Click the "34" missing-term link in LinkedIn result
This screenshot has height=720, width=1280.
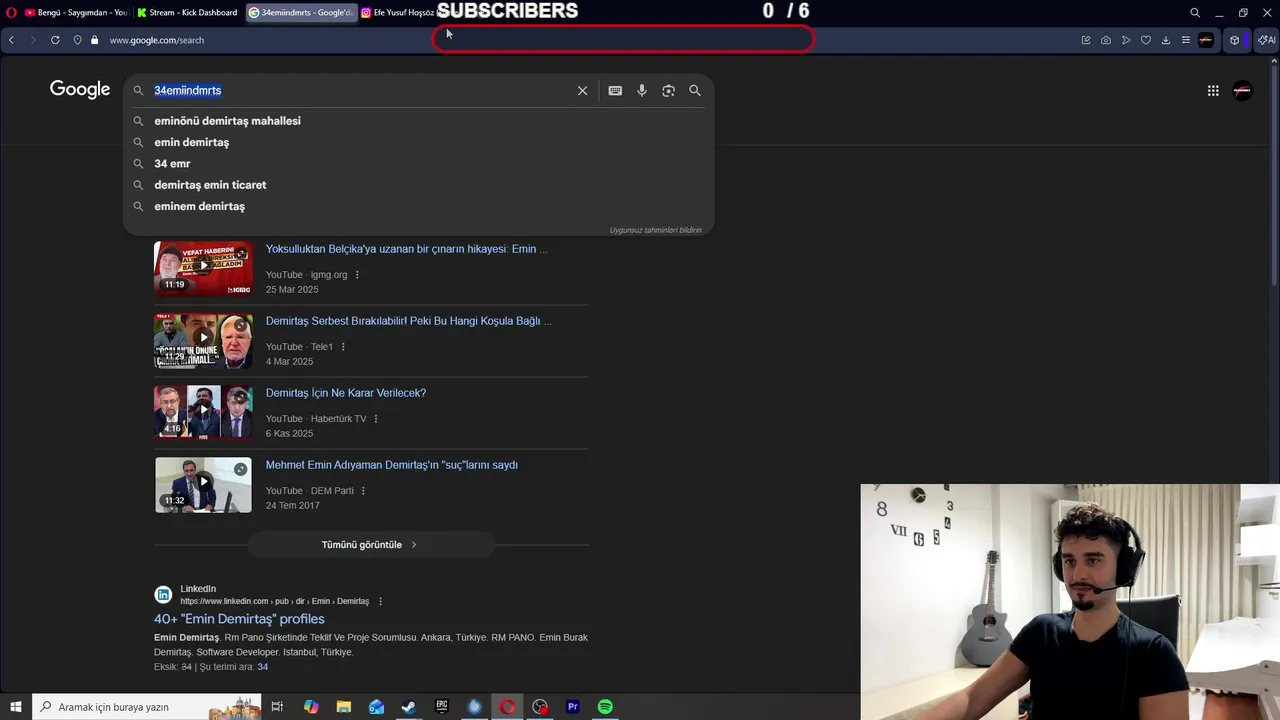pos(262,667)
